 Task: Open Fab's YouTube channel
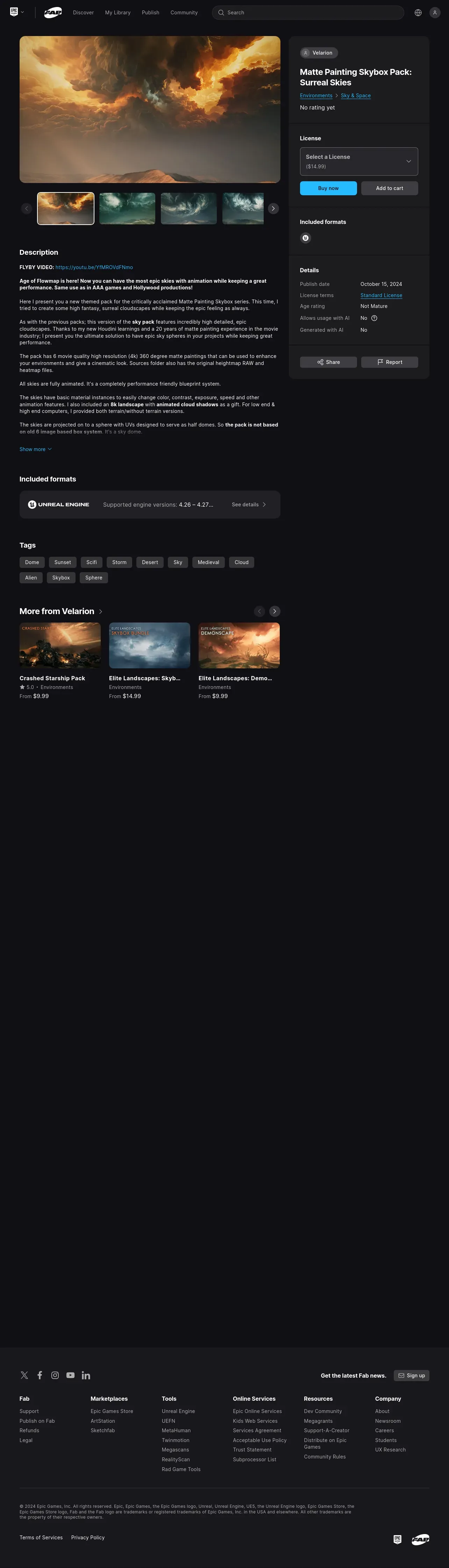click(71, 1375)
